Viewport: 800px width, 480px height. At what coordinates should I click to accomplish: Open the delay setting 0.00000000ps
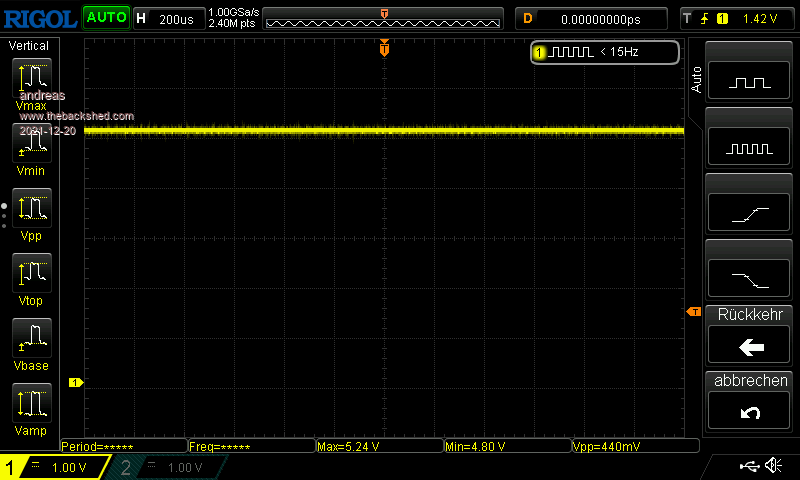tap(592, 18)
